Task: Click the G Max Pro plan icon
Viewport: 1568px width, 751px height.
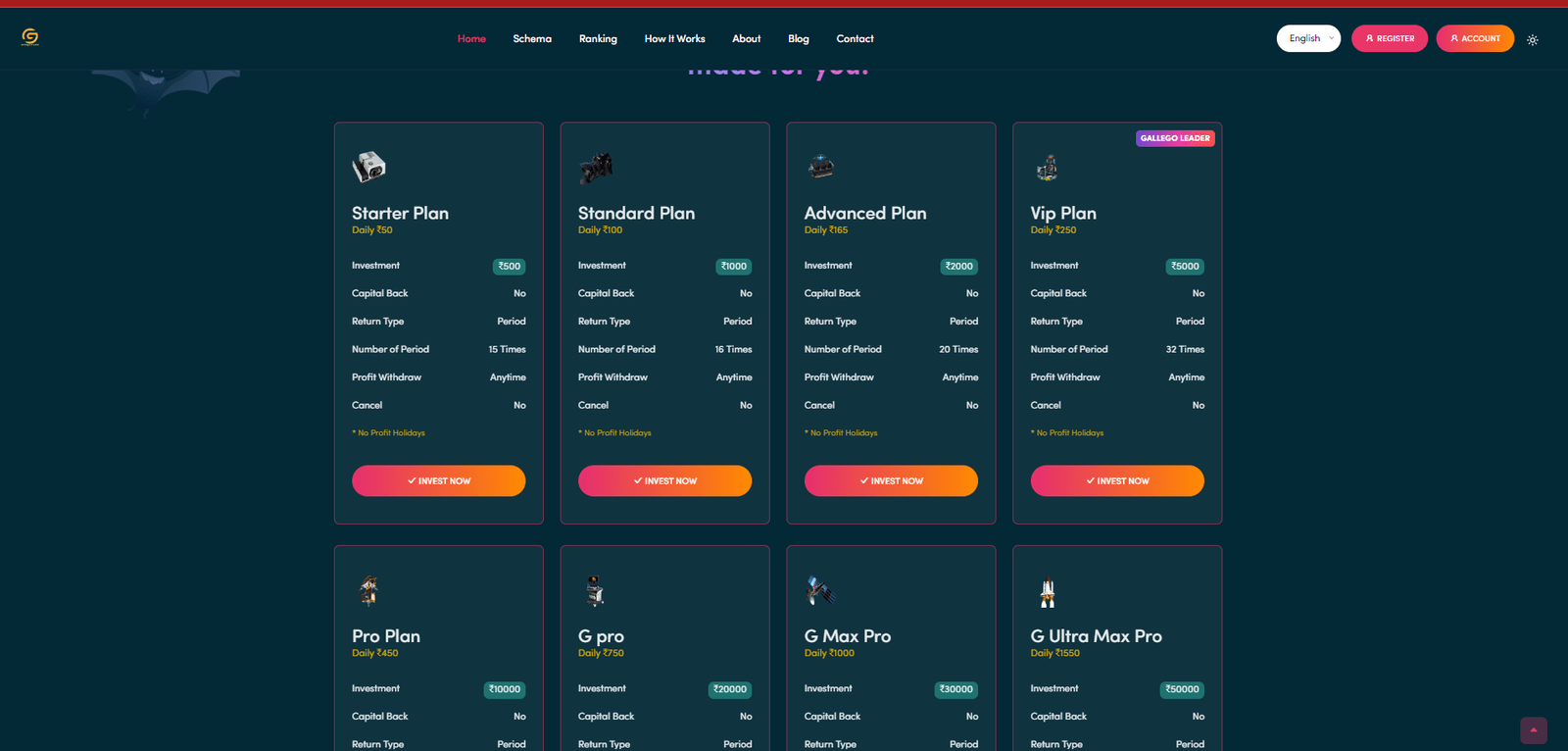Action: coord(819,590)
